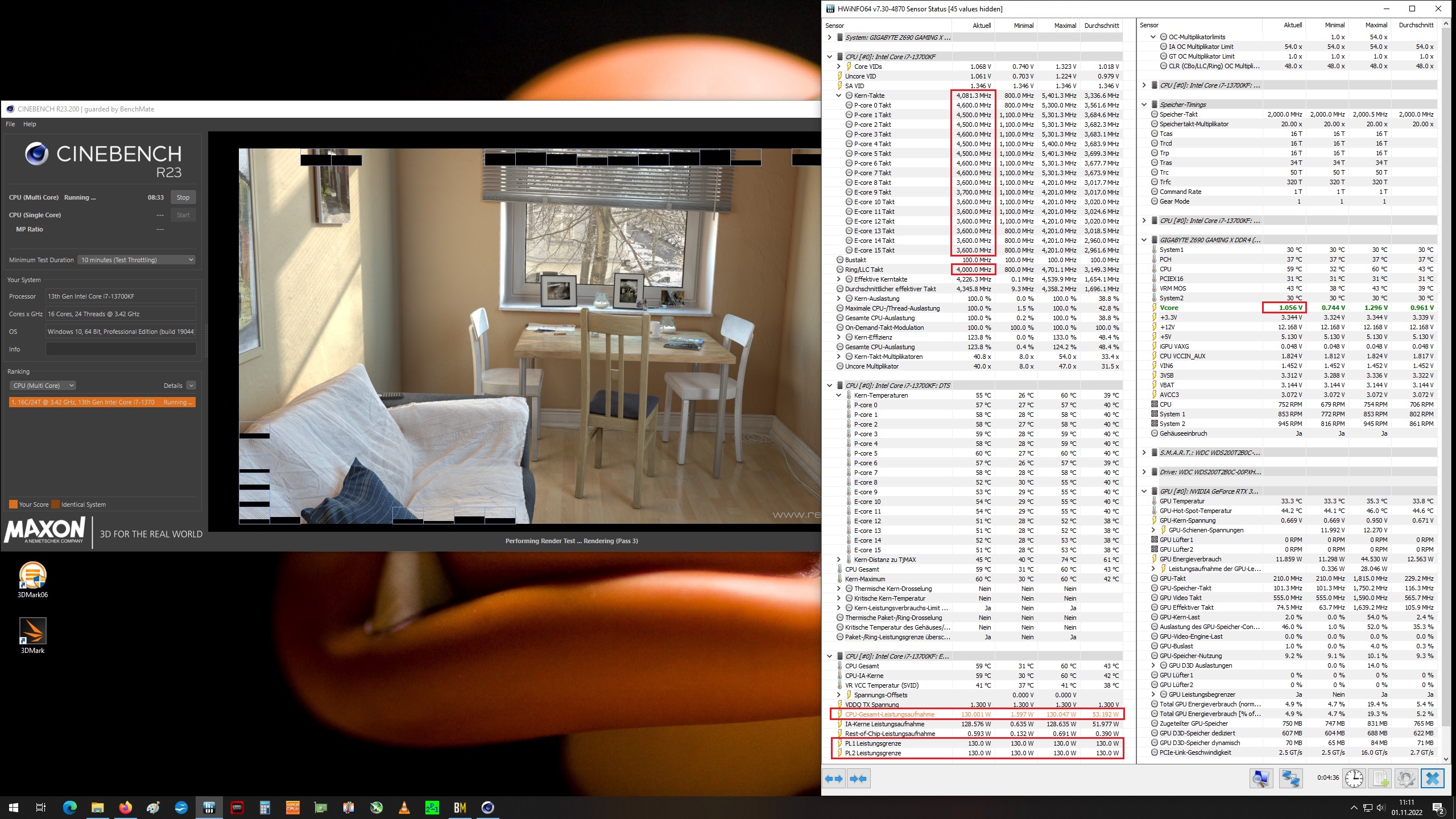Start logging with the document-plus button
Viewport: 1456px width, 819px height.
tap(1380, 779)
